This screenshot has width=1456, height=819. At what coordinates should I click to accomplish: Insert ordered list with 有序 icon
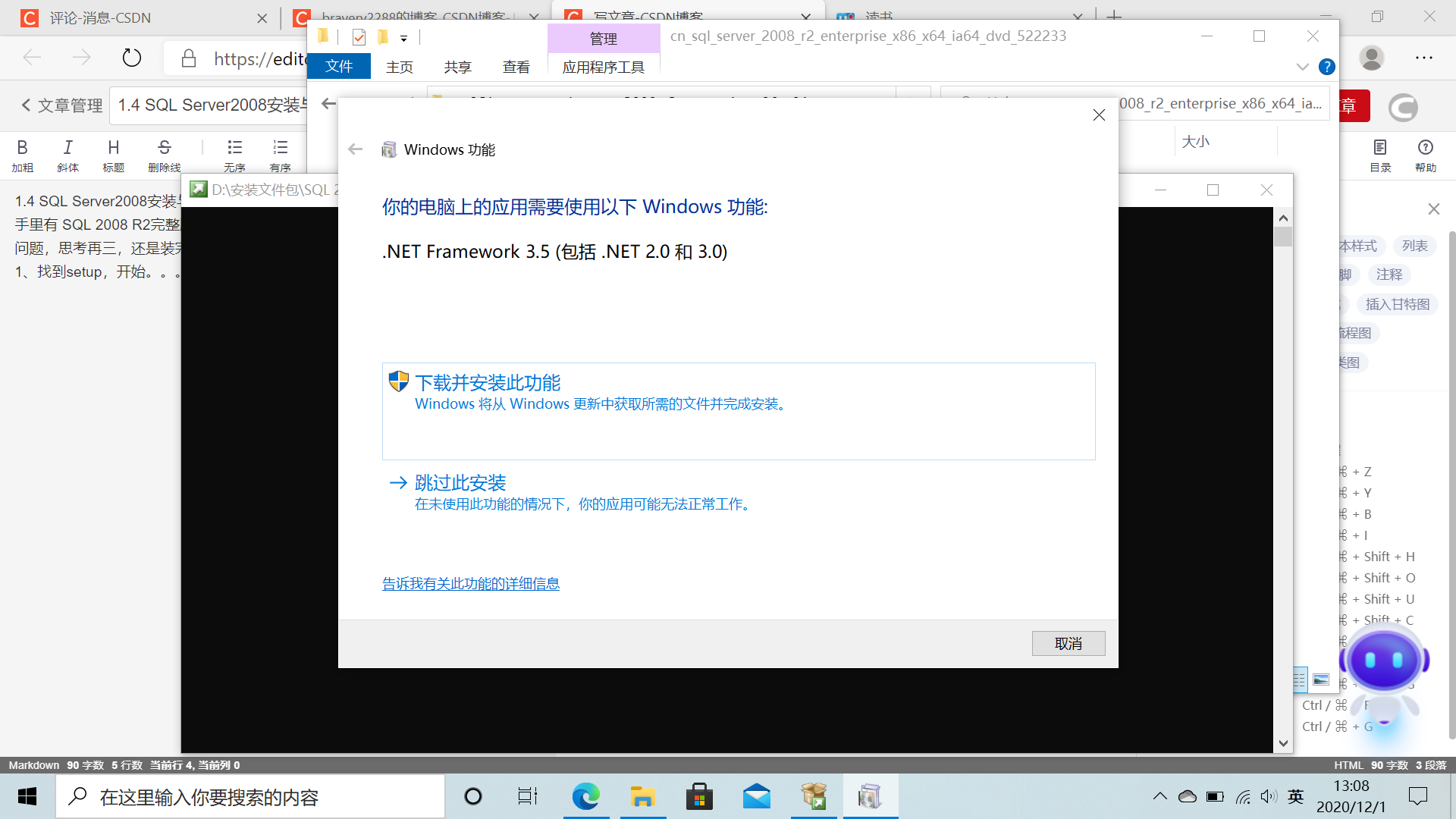click(x=281, y=155)
